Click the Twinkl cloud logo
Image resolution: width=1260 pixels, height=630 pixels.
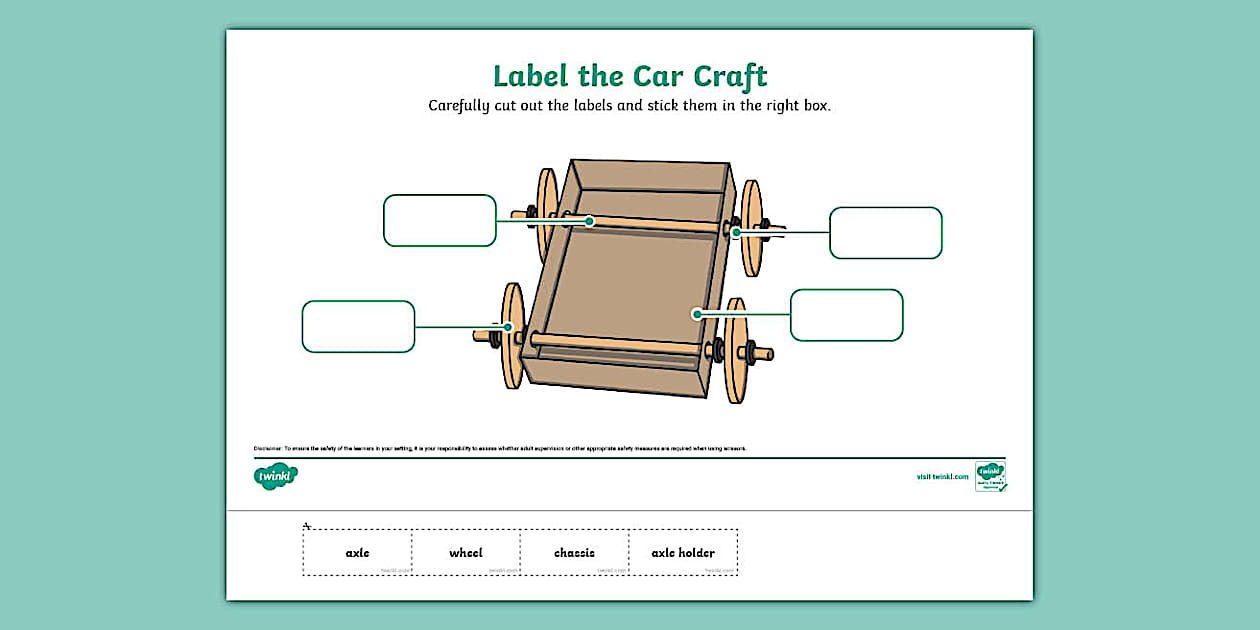(x=277, y=477)
